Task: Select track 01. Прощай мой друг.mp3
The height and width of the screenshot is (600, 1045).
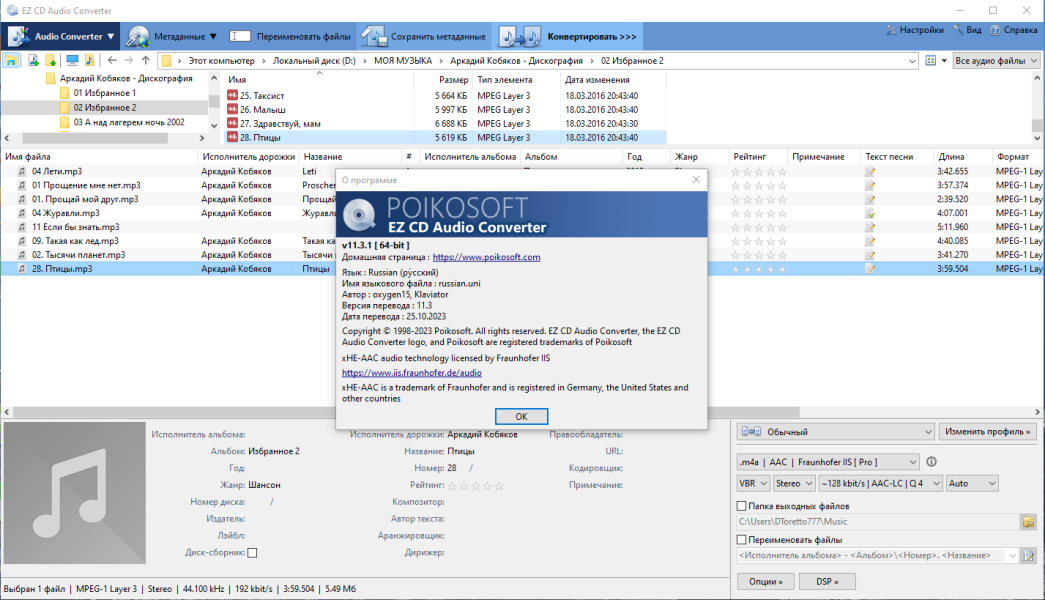Action: pyautogui.click(x=85, y=199)
